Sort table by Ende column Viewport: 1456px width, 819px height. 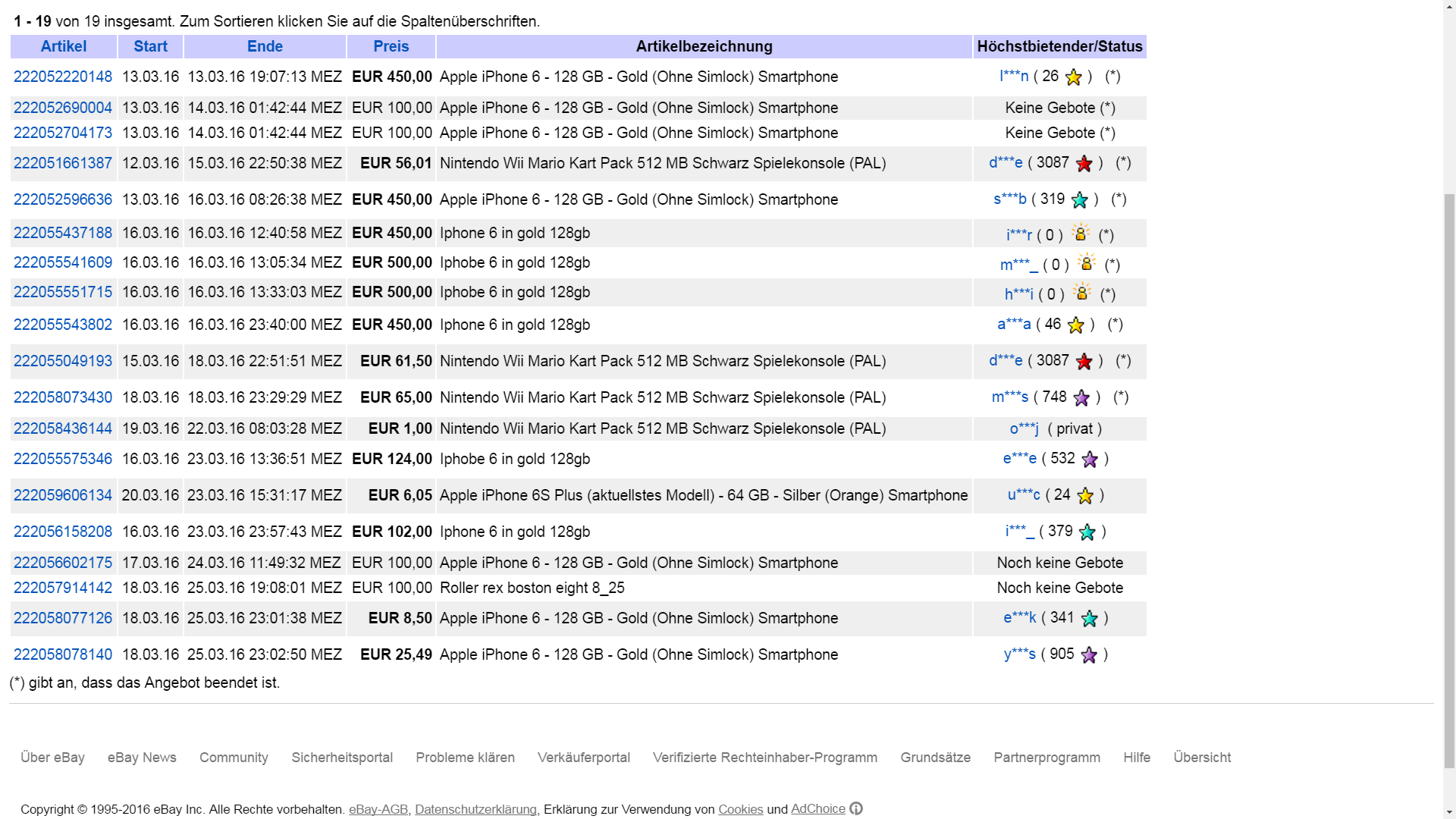[265, 46]
